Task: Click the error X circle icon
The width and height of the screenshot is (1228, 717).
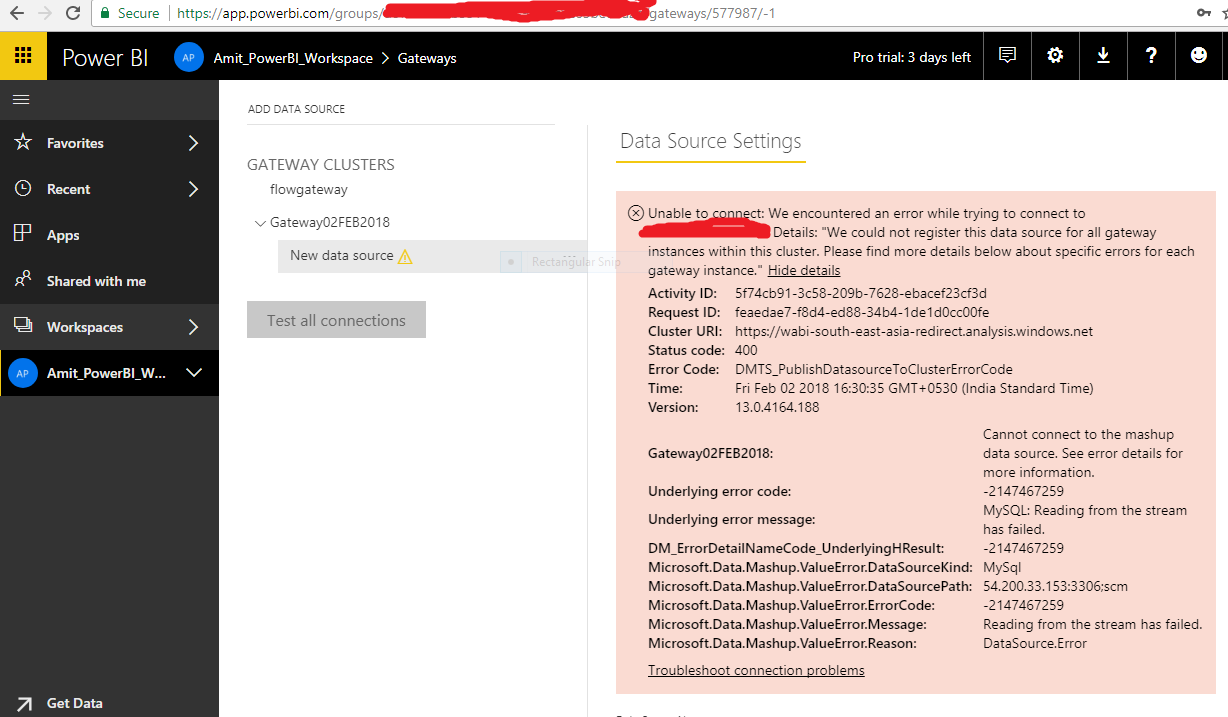Action: coord(636,213)
